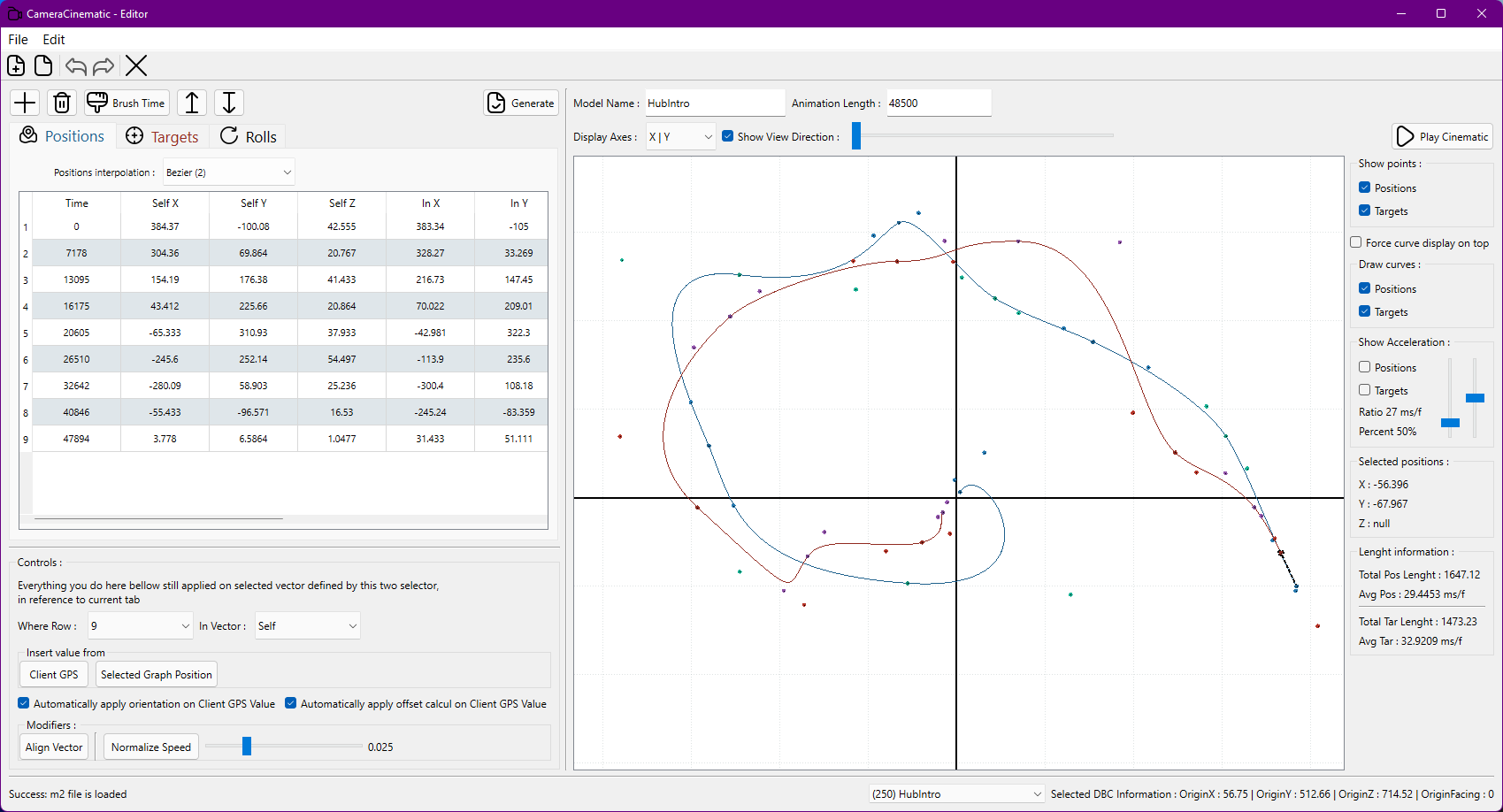This screenshot has width=1503, height=812.
Task: Click the X close icon in toolbar
Action: coord(136,65)
